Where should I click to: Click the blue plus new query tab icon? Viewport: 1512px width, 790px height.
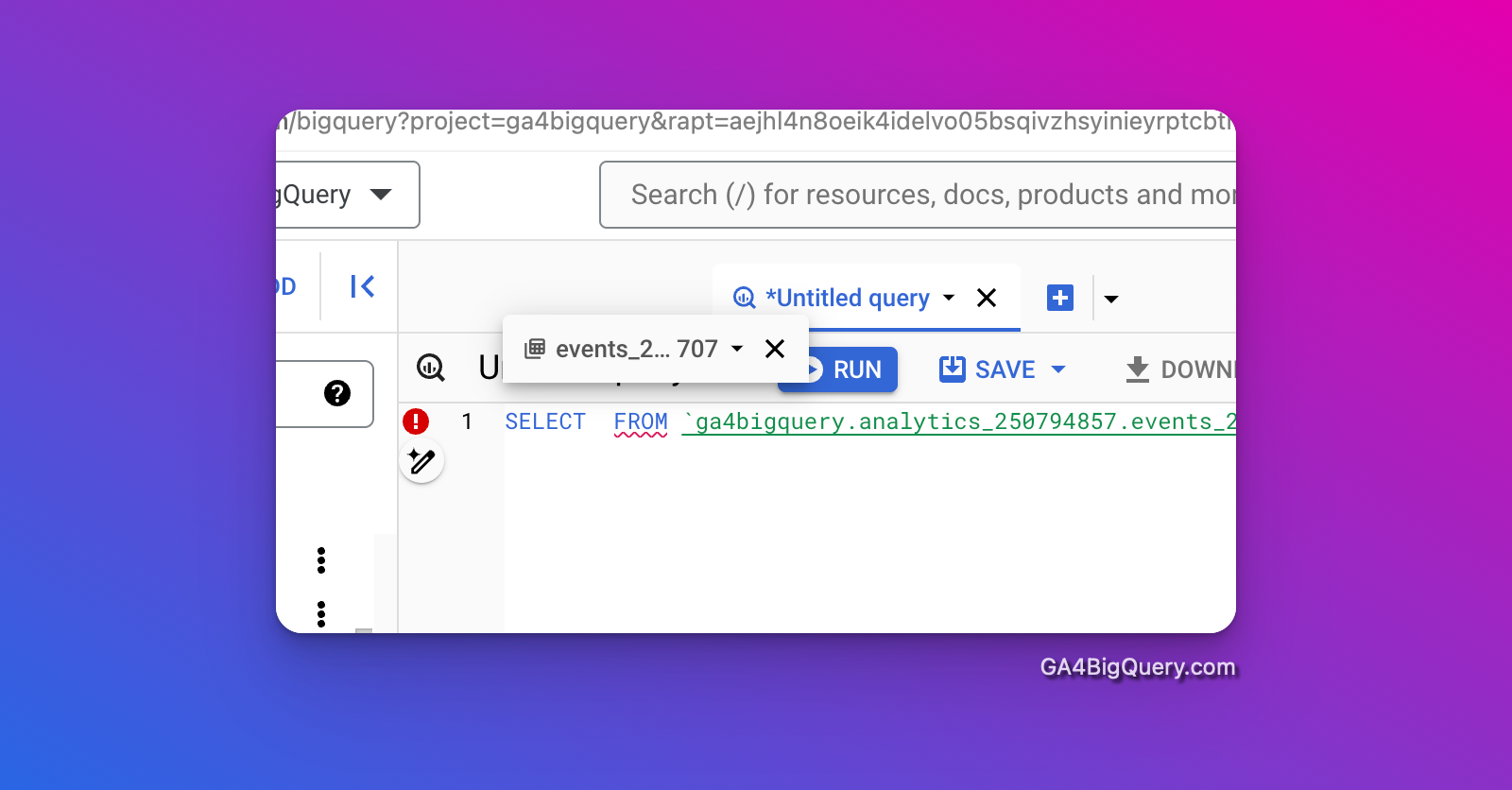(x=1060, y=298)
